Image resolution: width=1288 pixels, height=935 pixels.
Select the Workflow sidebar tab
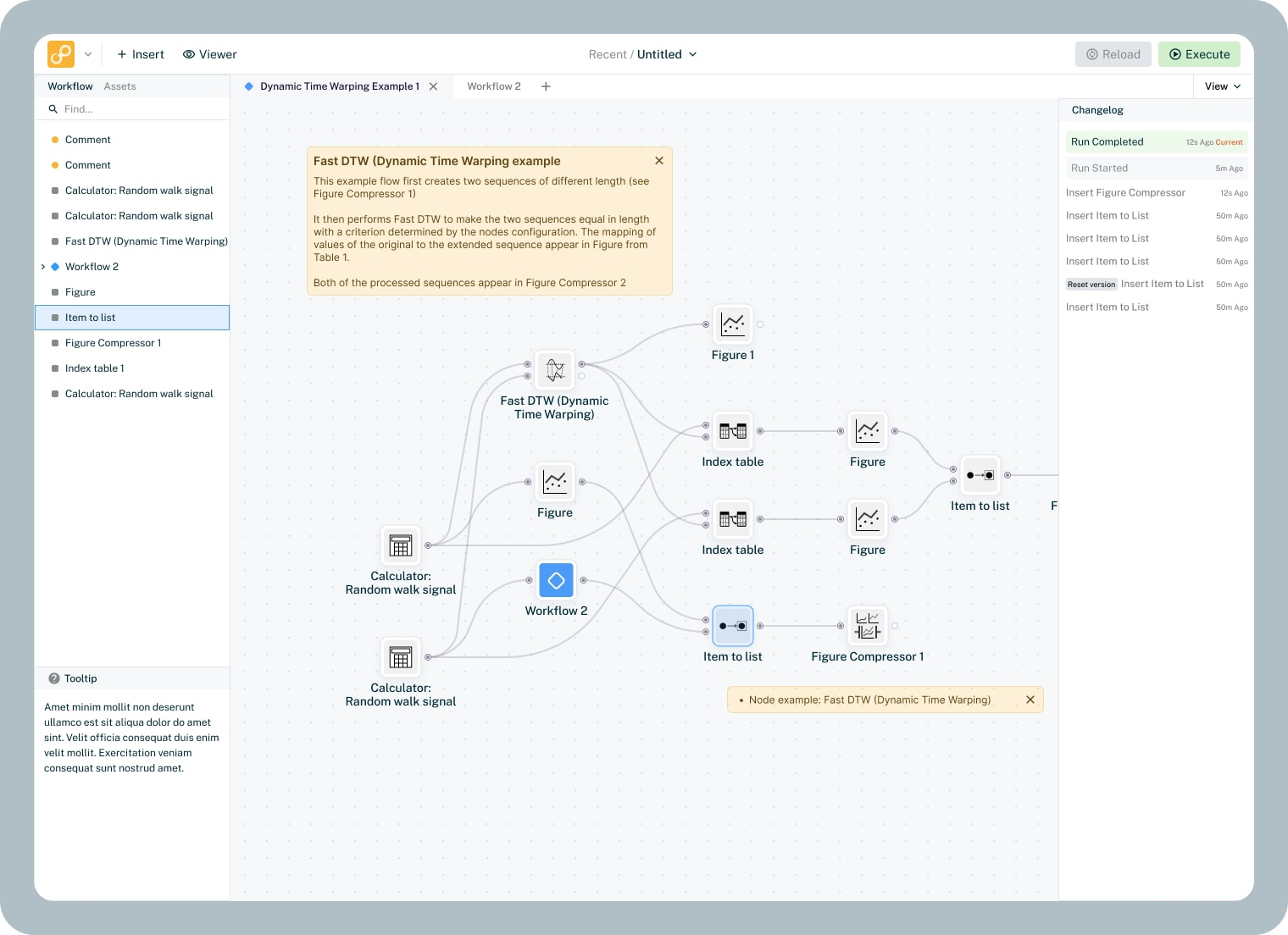click(70, 86)
